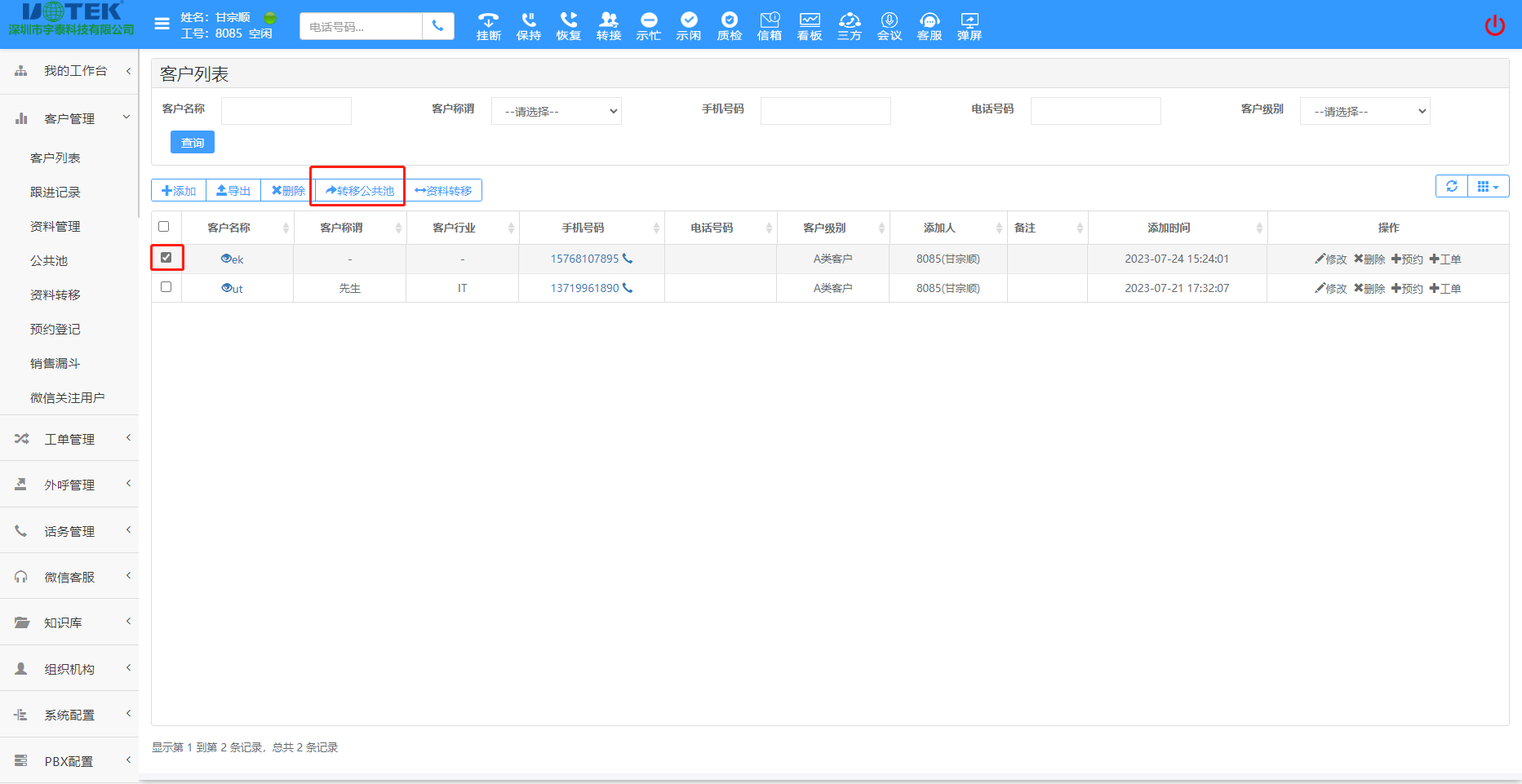The height and width of the screenshot is (784, 1522).
Task: Expand the 工单管理 sidebar menu
Action: (69, 439)
